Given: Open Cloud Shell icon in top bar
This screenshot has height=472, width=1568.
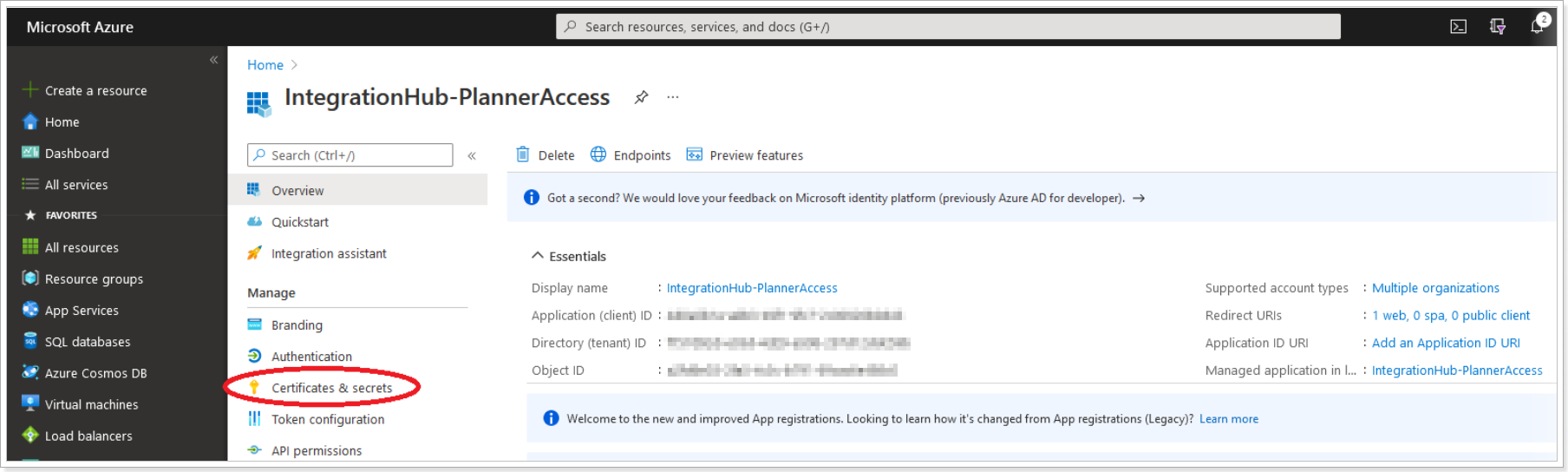Looking at the screenshot, I should (x=1458, y=27).
